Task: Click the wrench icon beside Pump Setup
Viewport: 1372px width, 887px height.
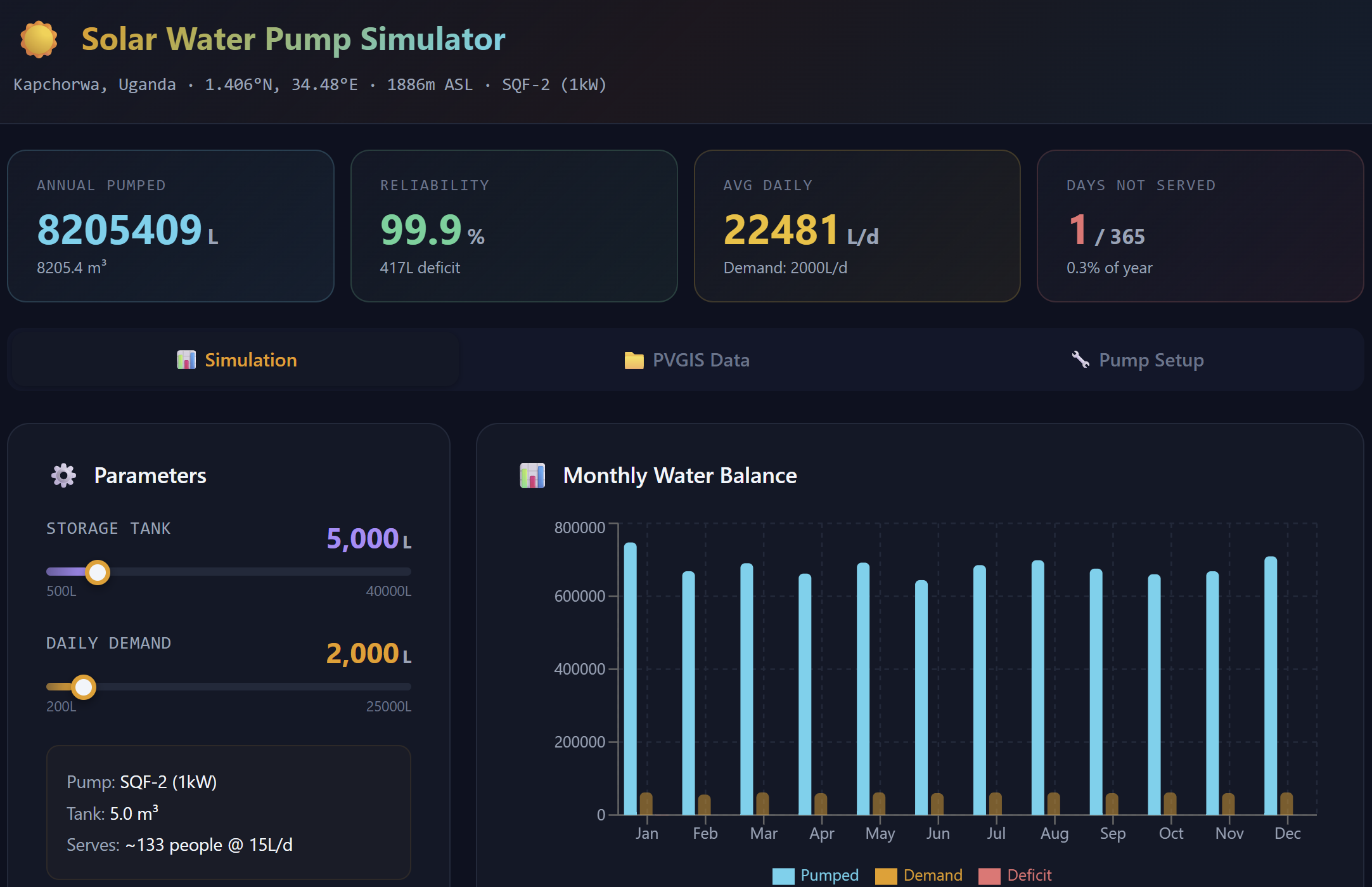Action: click(1080, 359)
